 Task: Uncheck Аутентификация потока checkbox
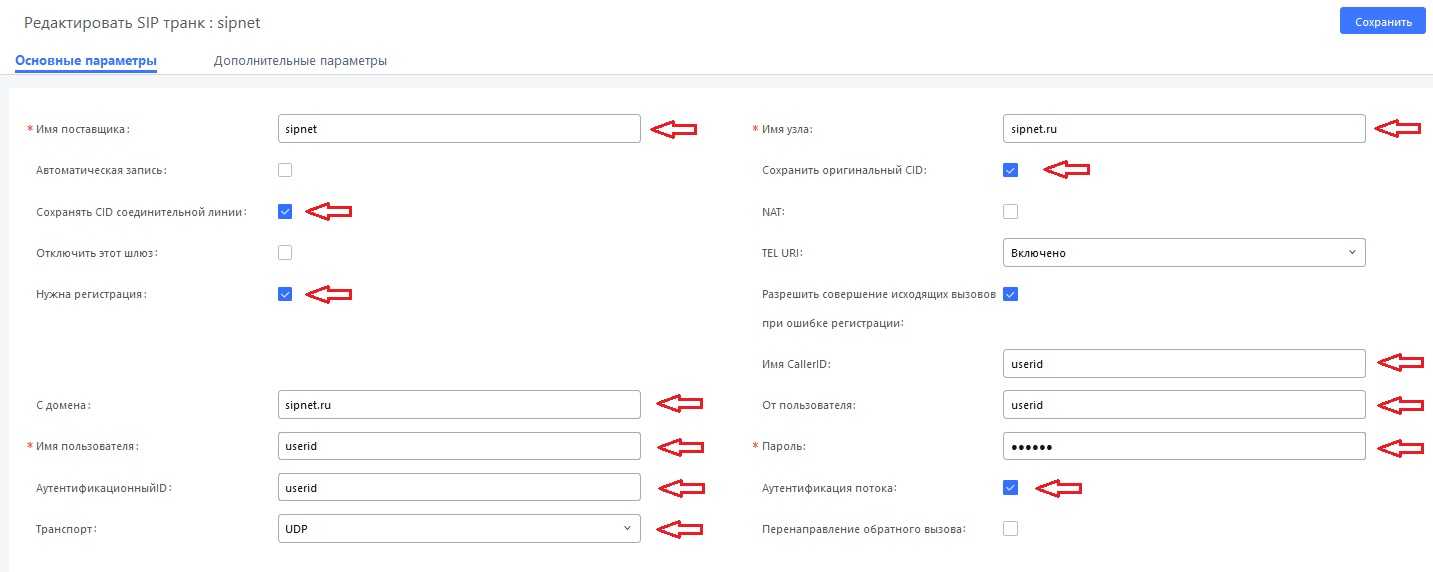(x=1010, y=488)
